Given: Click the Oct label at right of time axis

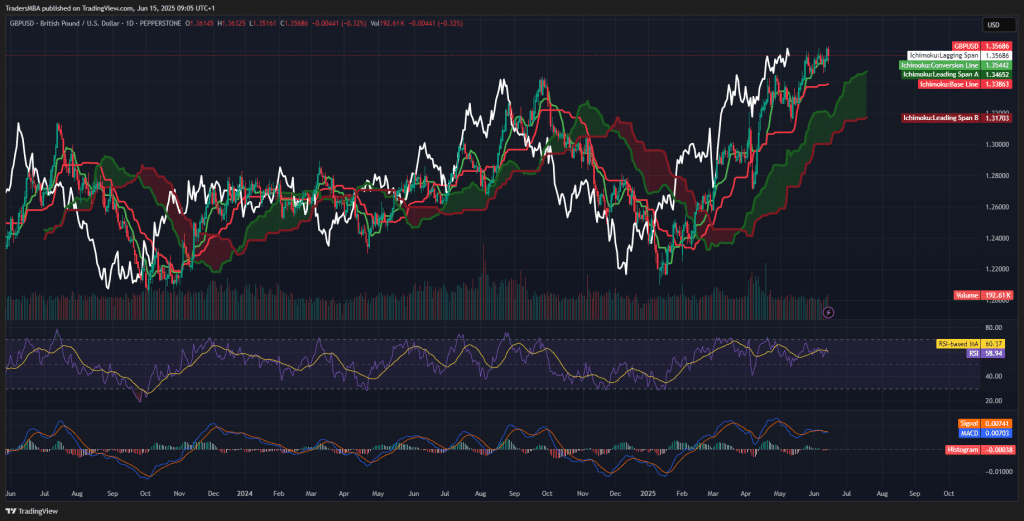Looking at the screenshot, I should (948, 494).
